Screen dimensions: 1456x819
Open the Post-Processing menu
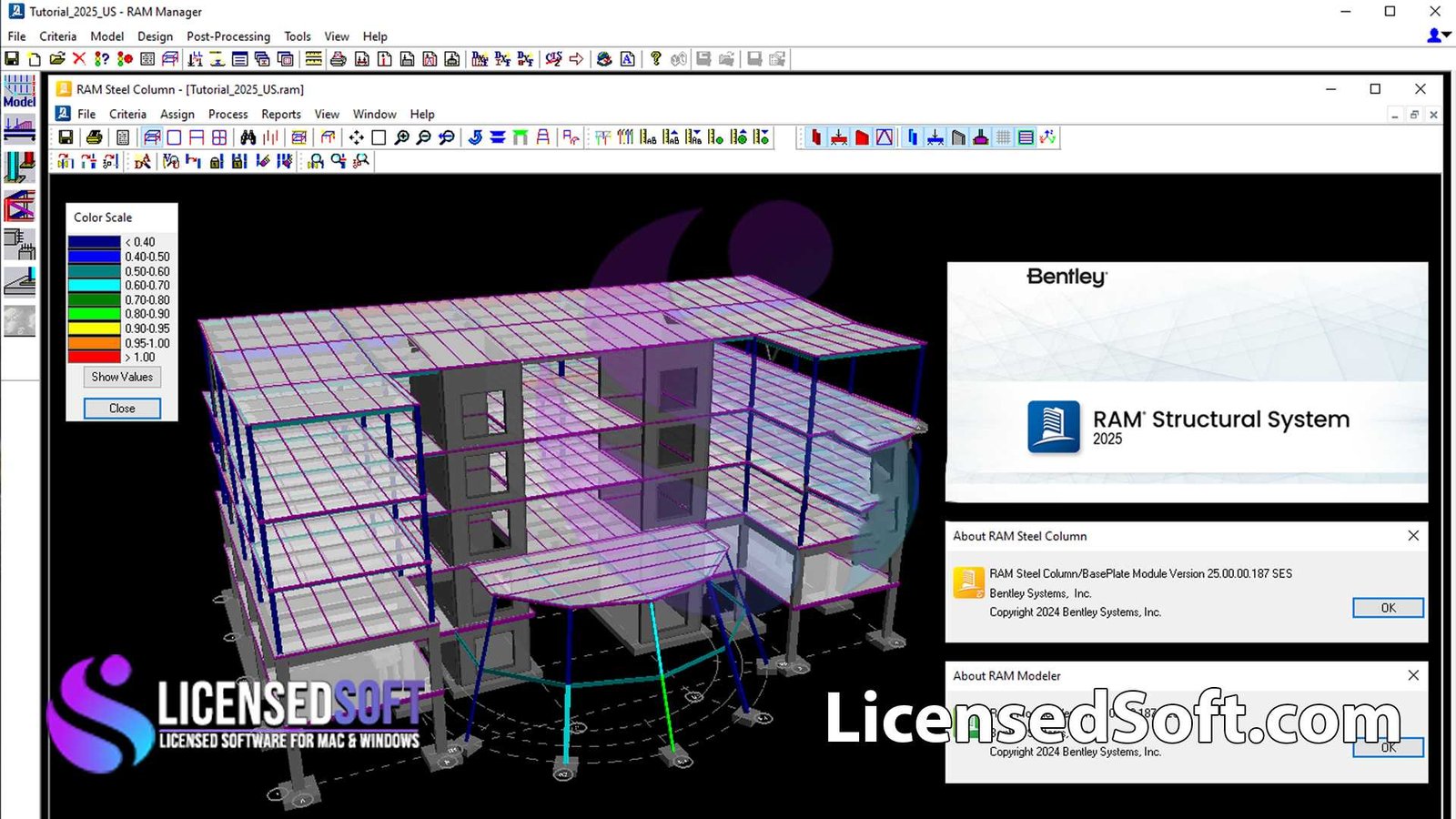point(228,36)
